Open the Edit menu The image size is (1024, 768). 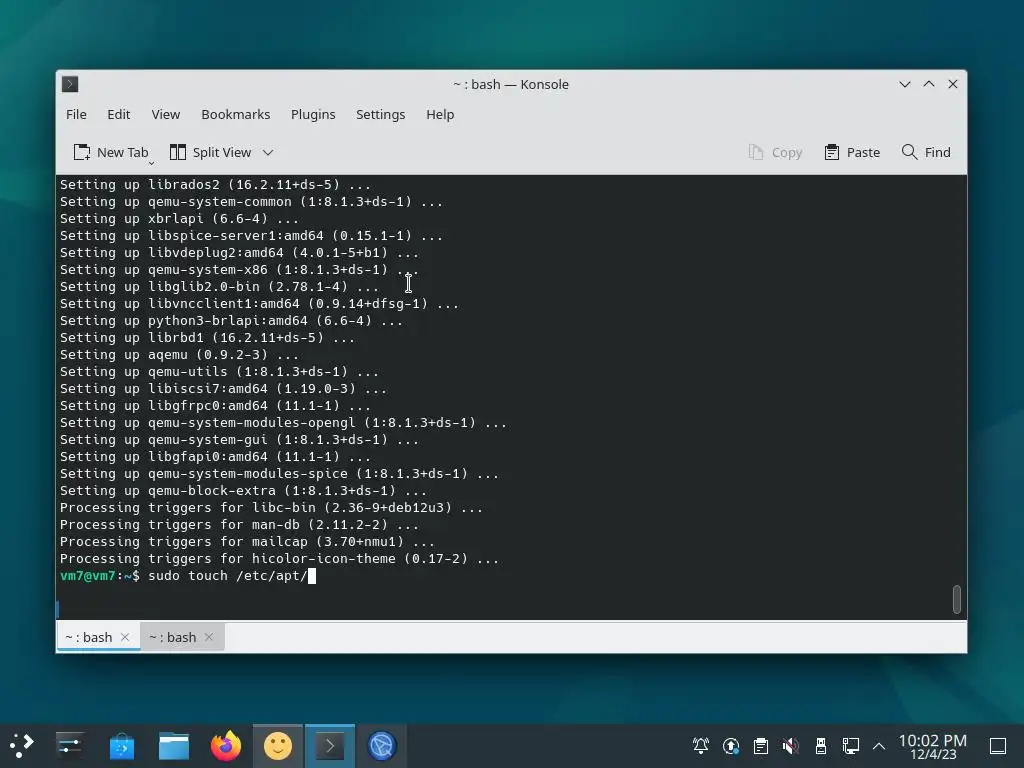click(118, 114)
